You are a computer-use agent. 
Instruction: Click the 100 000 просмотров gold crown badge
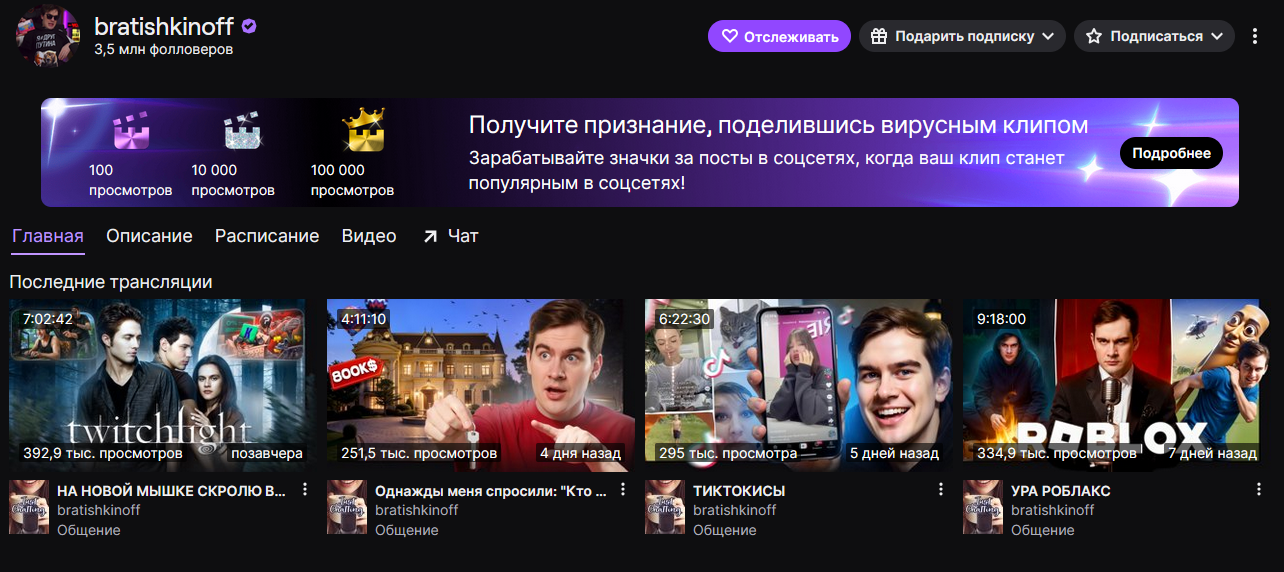click(x=362, y=130)
